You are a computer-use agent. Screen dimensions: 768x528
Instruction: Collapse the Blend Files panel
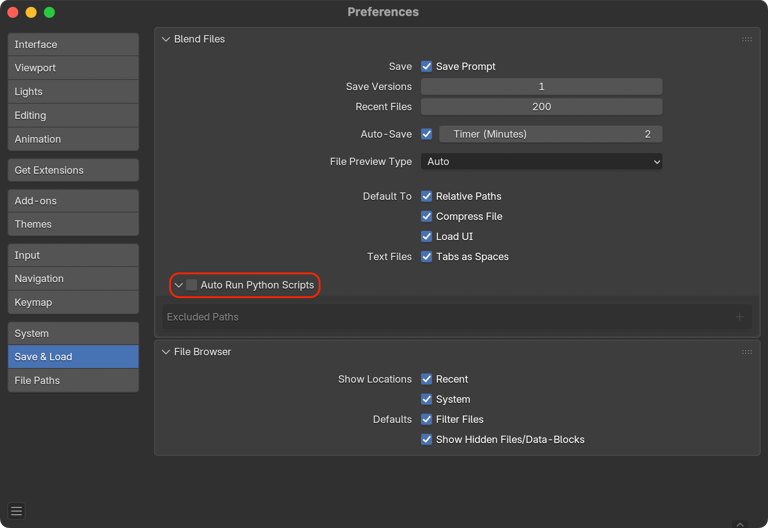coord(166,39)
